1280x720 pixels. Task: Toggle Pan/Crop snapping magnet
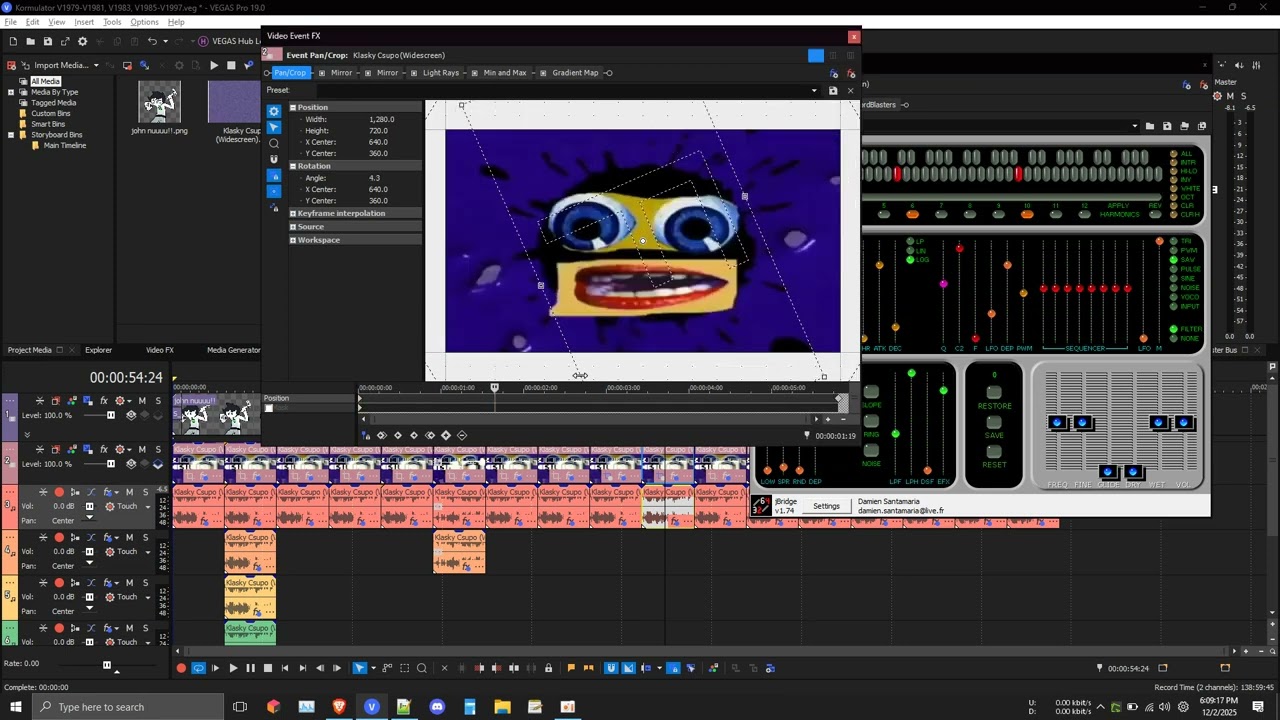[x=274, y=159]
